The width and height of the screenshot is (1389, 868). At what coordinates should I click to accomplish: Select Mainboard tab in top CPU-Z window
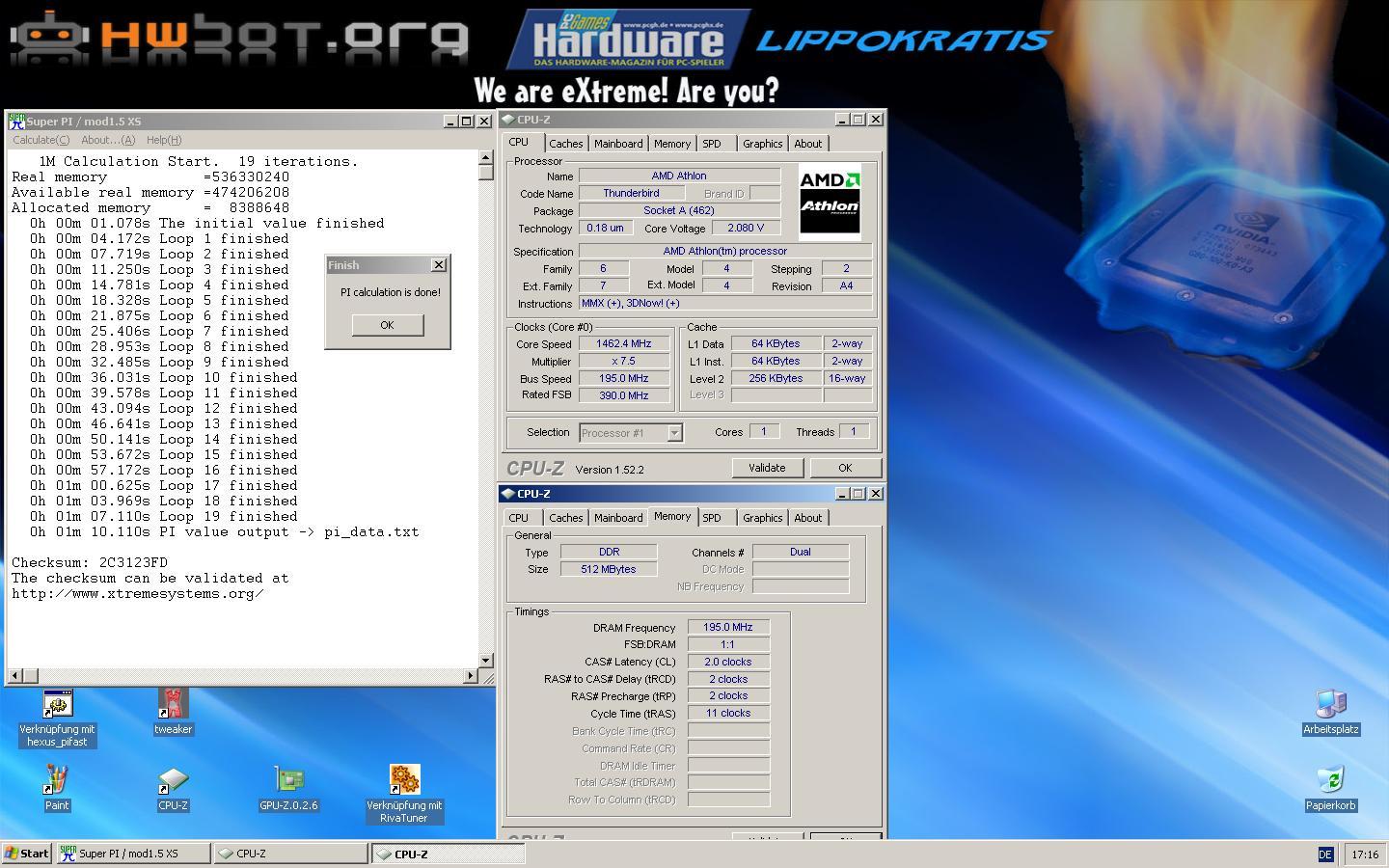tap(618, 144)
